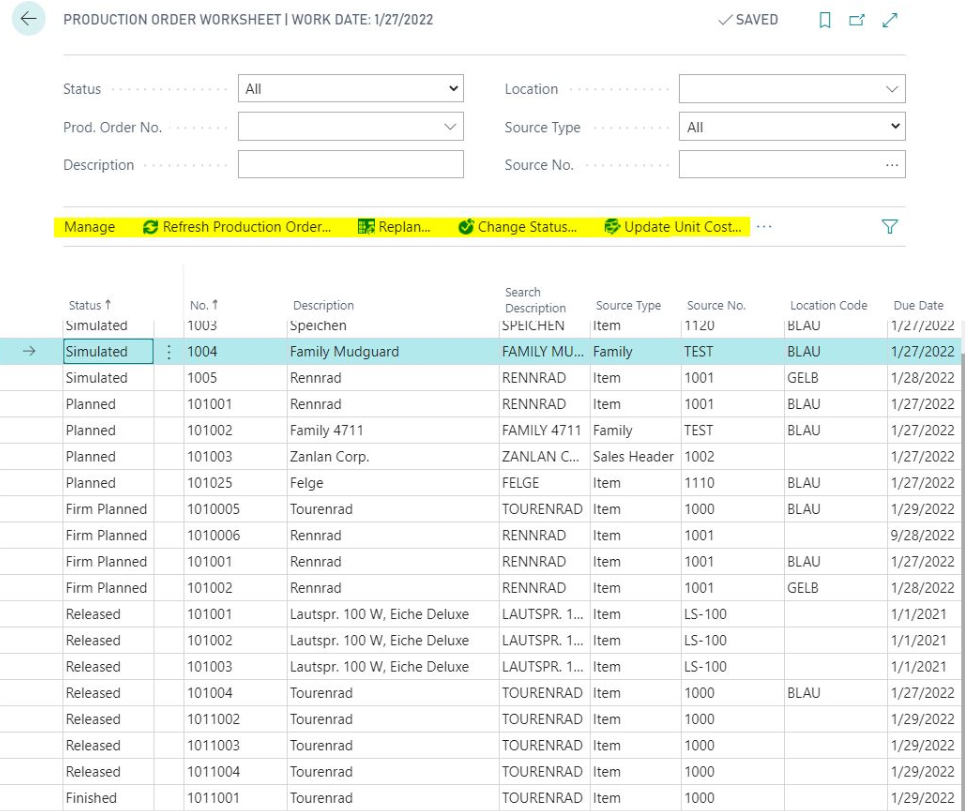Open the Source Type dropdown

[791, 127]
